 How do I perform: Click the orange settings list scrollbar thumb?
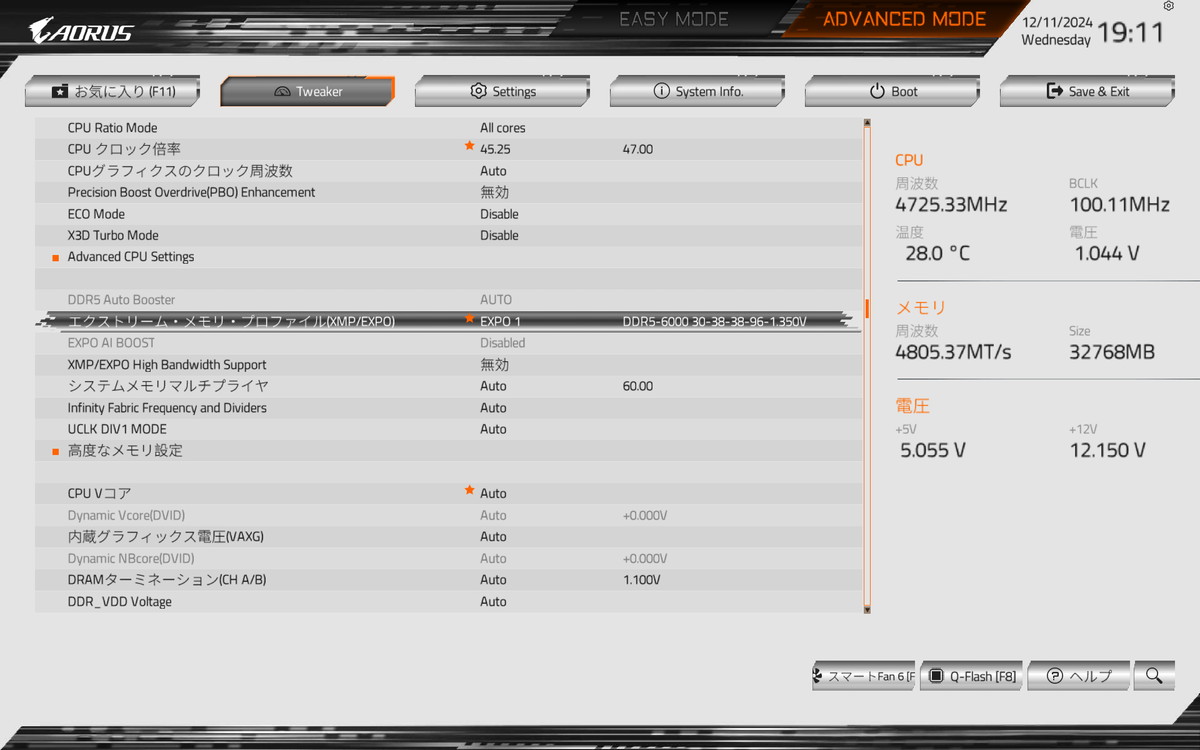867,308
